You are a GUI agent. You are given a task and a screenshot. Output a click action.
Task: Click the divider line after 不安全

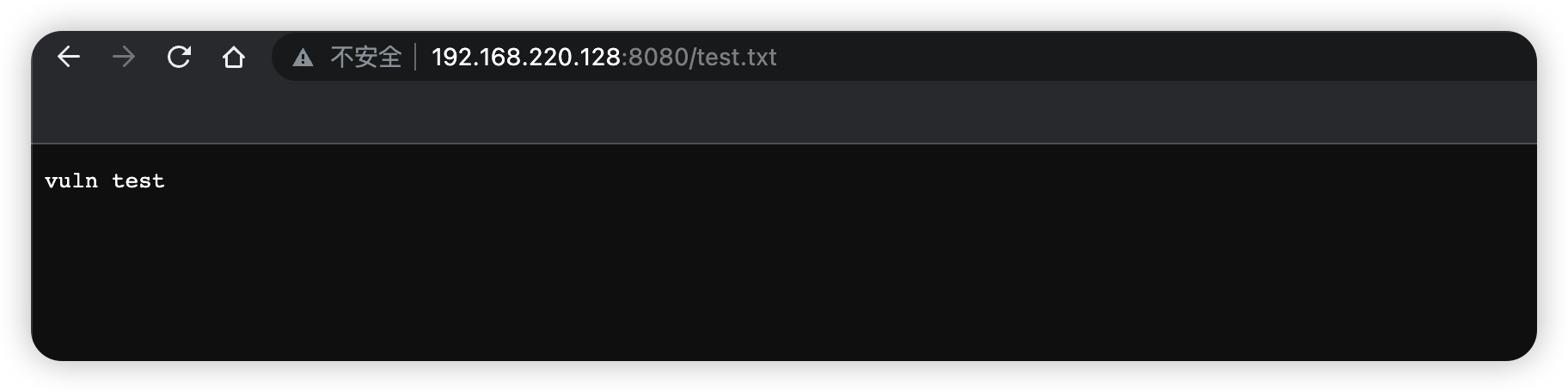click(416, 57)
